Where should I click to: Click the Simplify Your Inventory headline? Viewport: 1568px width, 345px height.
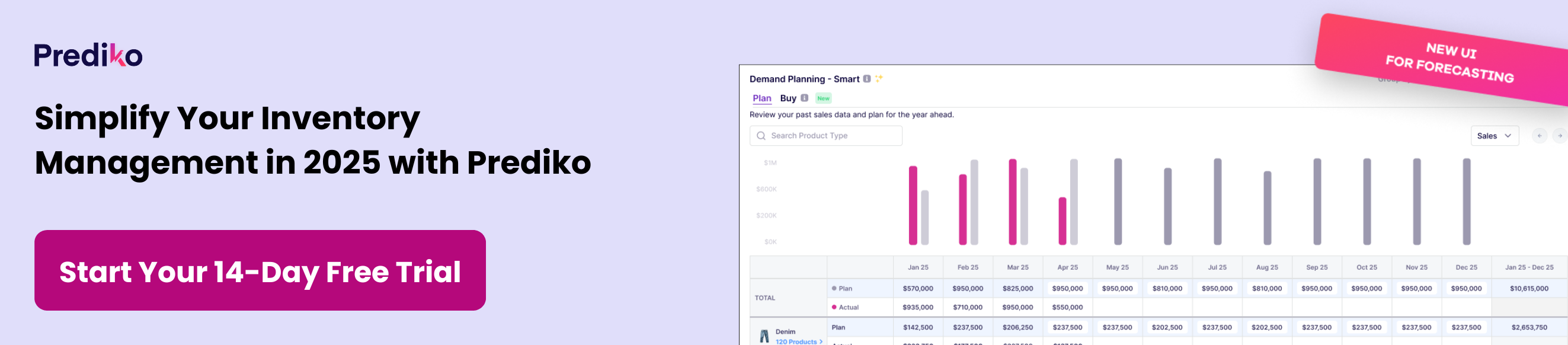coord(227,118)
